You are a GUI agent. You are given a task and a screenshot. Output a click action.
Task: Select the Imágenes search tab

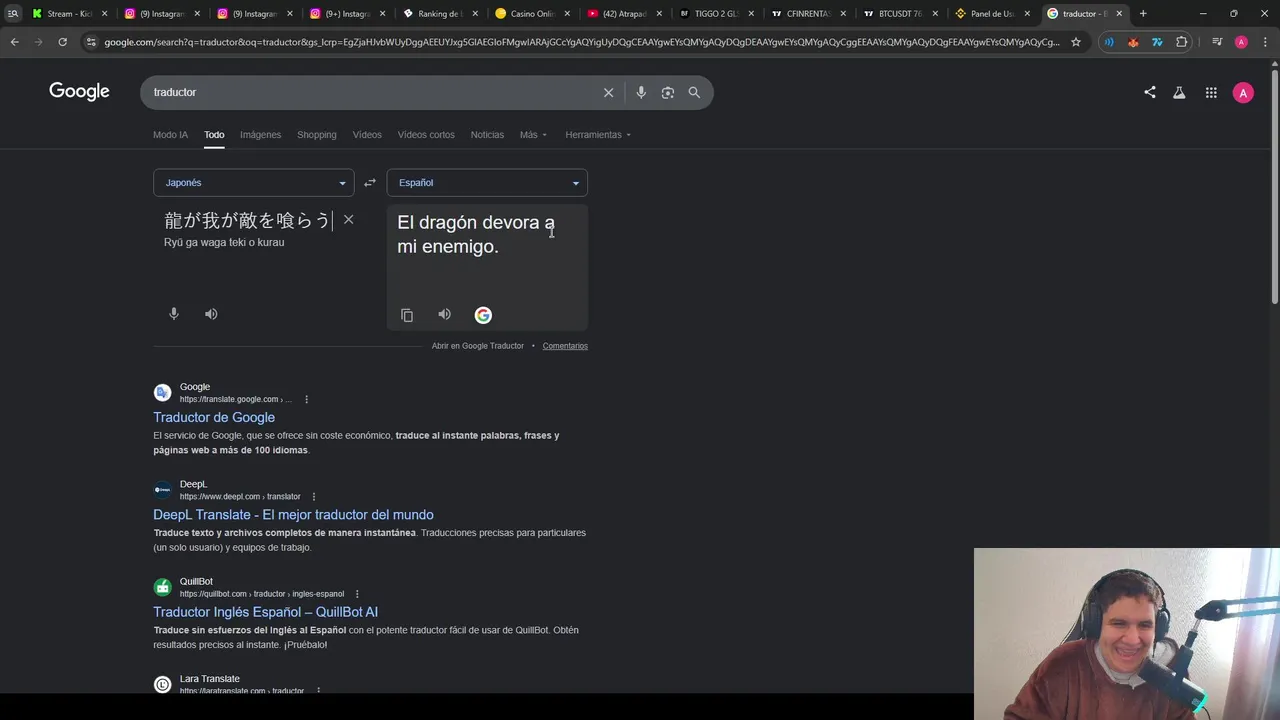(x=260, y=135)
